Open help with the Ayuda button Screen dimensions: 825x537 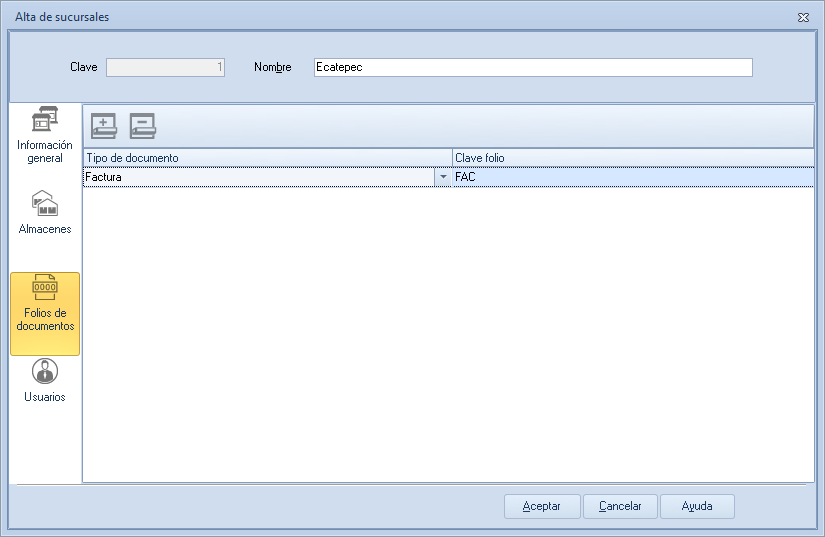(697, 506)
